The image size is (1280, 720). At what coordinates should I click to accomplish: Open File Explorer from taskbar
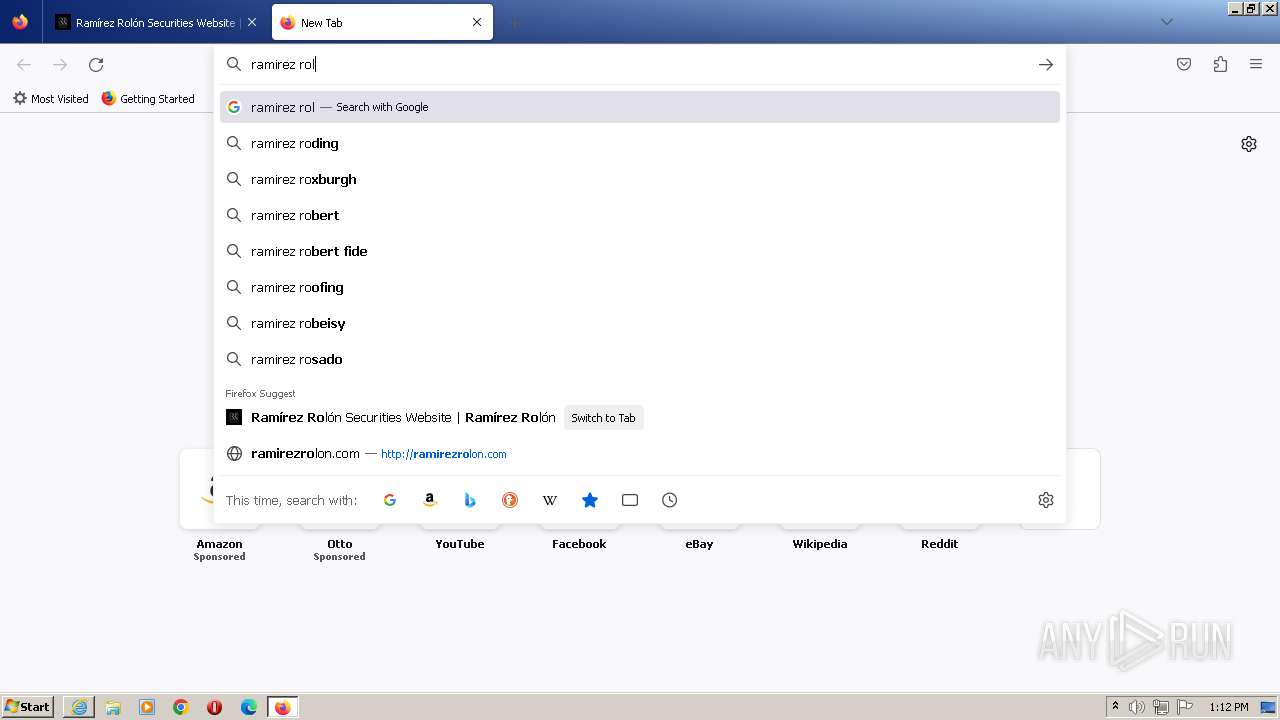(x=113, y=707)
